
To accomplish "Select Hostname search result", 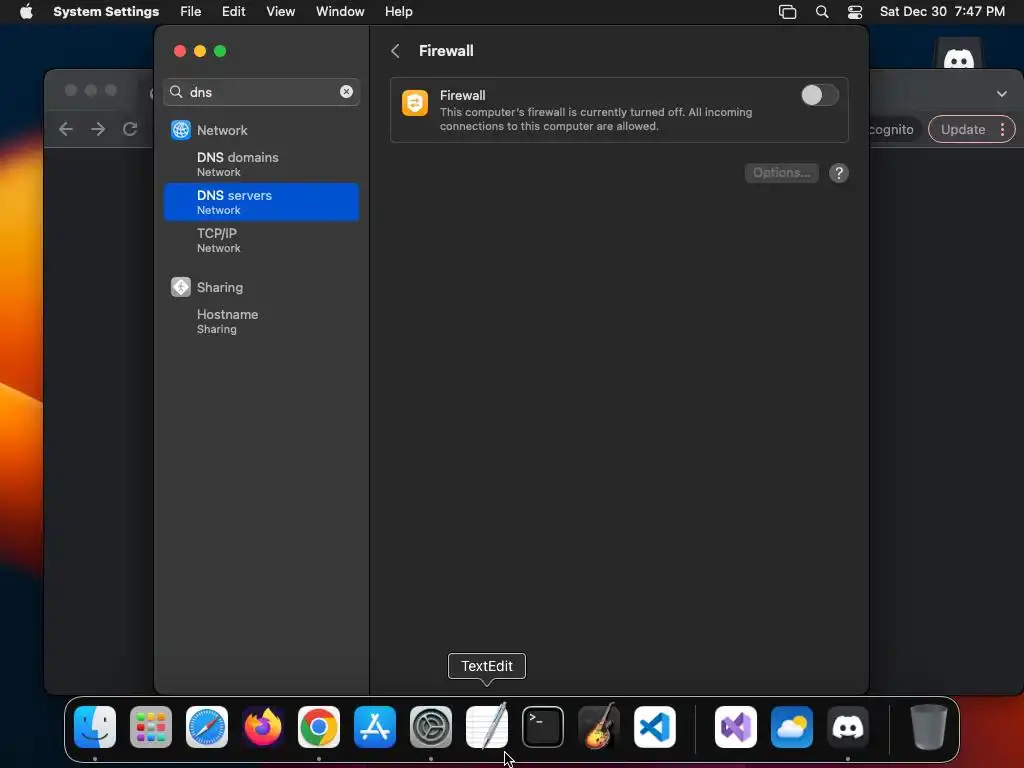I will pyautogui.click(x=261, y=321).
